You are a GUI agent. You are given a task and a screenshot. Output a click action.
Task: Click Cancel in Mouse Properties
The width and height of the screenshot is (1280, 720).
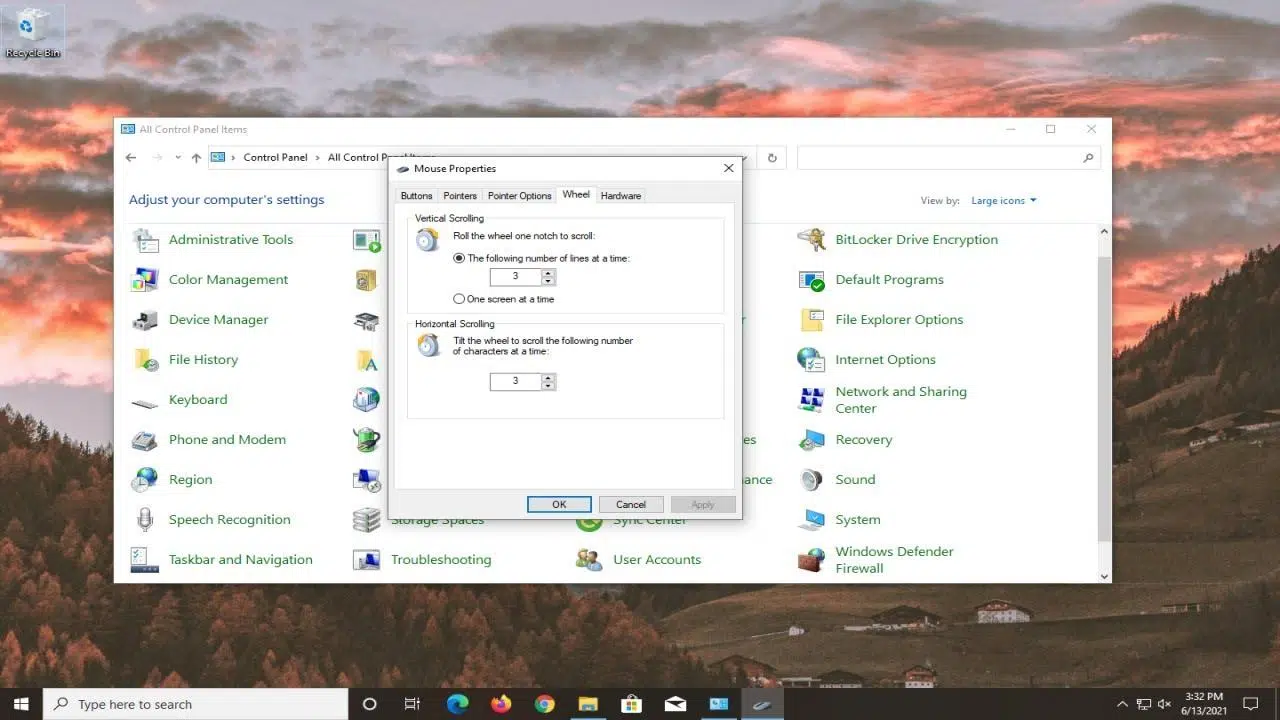(x=631, y=505)
